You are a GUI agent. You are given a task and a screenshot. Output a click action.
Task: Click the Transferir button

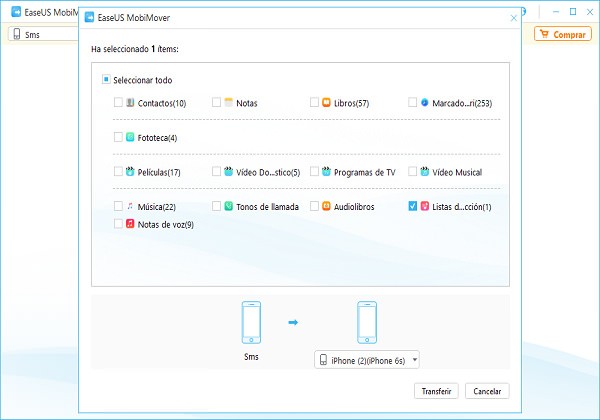436,391
